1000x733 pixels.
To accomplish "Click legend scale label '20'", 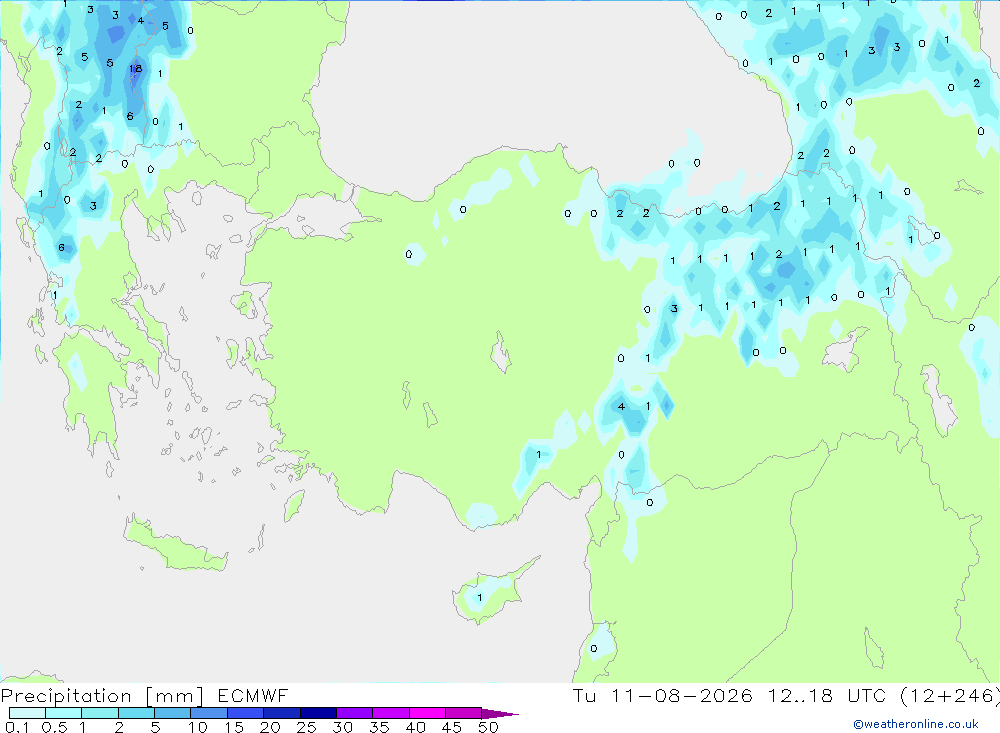I will pos(270,727).
